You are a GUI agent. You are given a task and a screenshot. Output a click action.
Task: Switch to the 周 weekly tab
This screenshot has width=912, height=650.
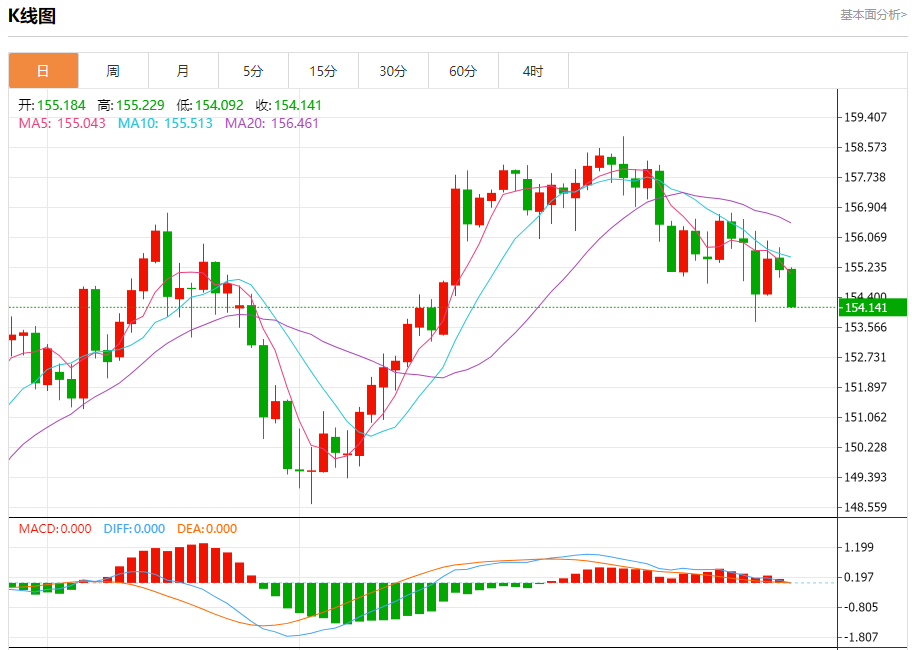113,71
